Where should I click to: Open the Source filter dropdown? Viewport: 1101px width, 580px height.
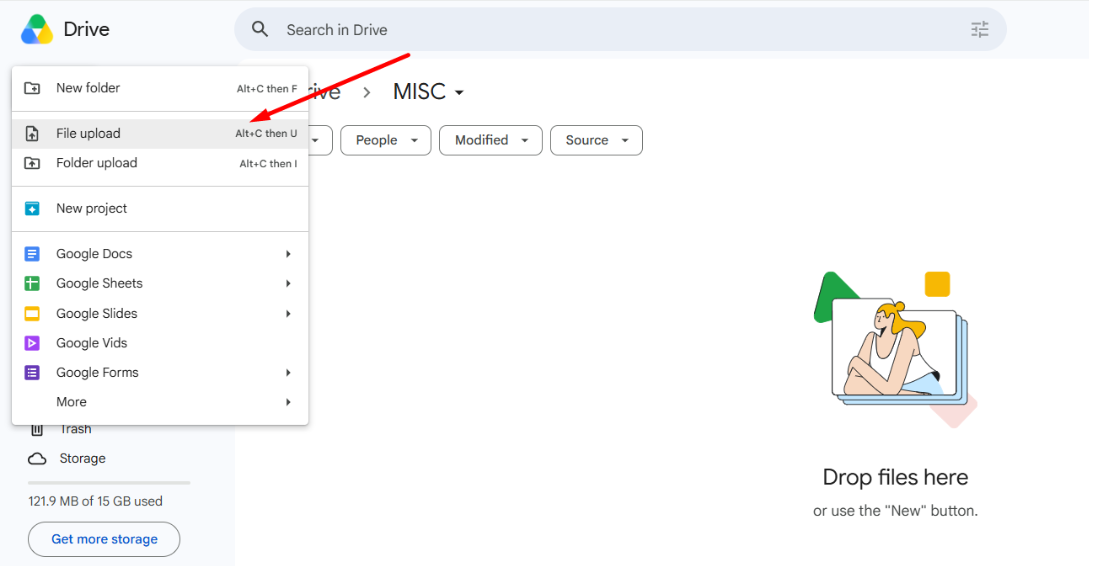tap(596, 140)
